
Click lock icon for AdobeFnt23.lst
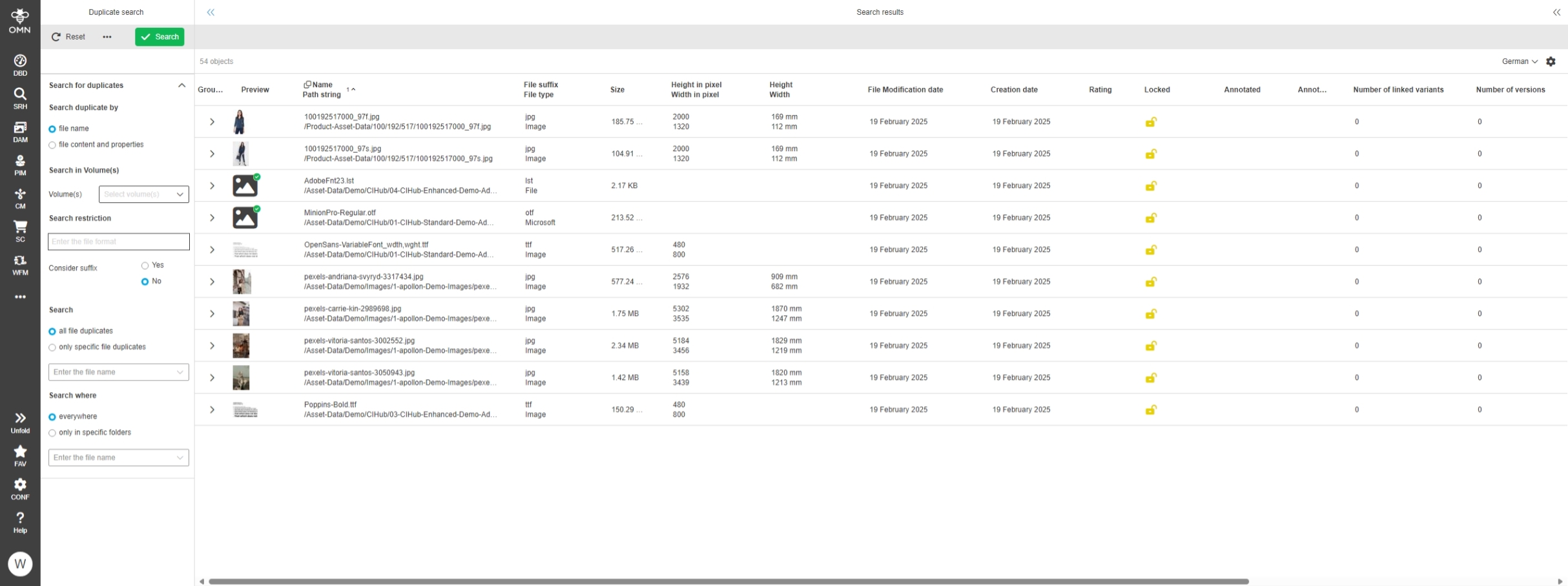click(1151, 185)
